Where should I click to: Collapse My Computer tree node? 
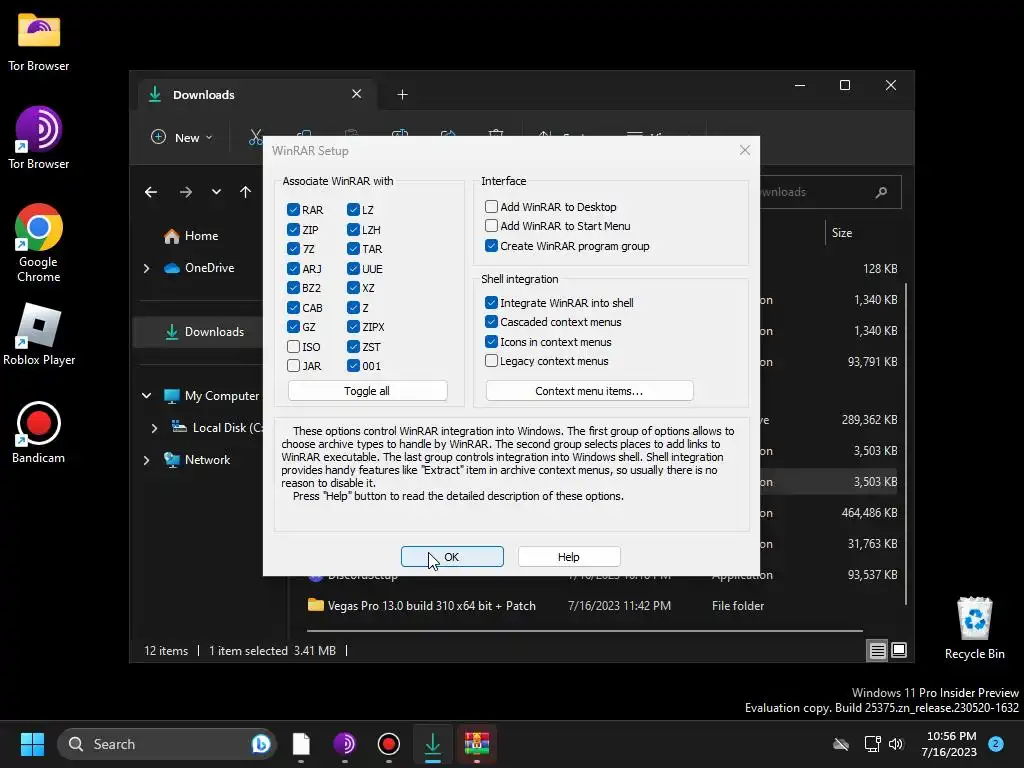tap(146, 396)
